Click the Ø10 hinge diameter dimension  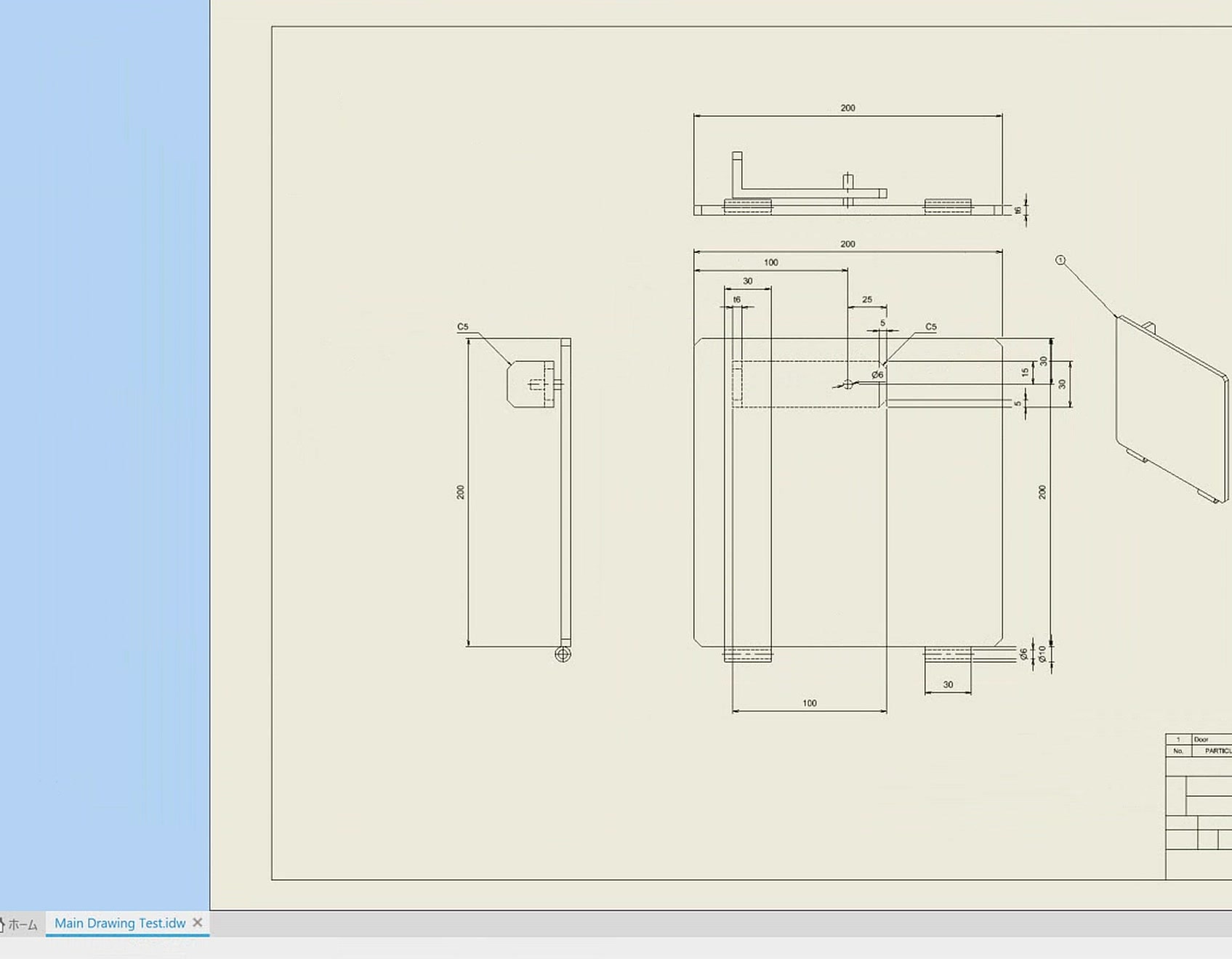pos(1042,654)
